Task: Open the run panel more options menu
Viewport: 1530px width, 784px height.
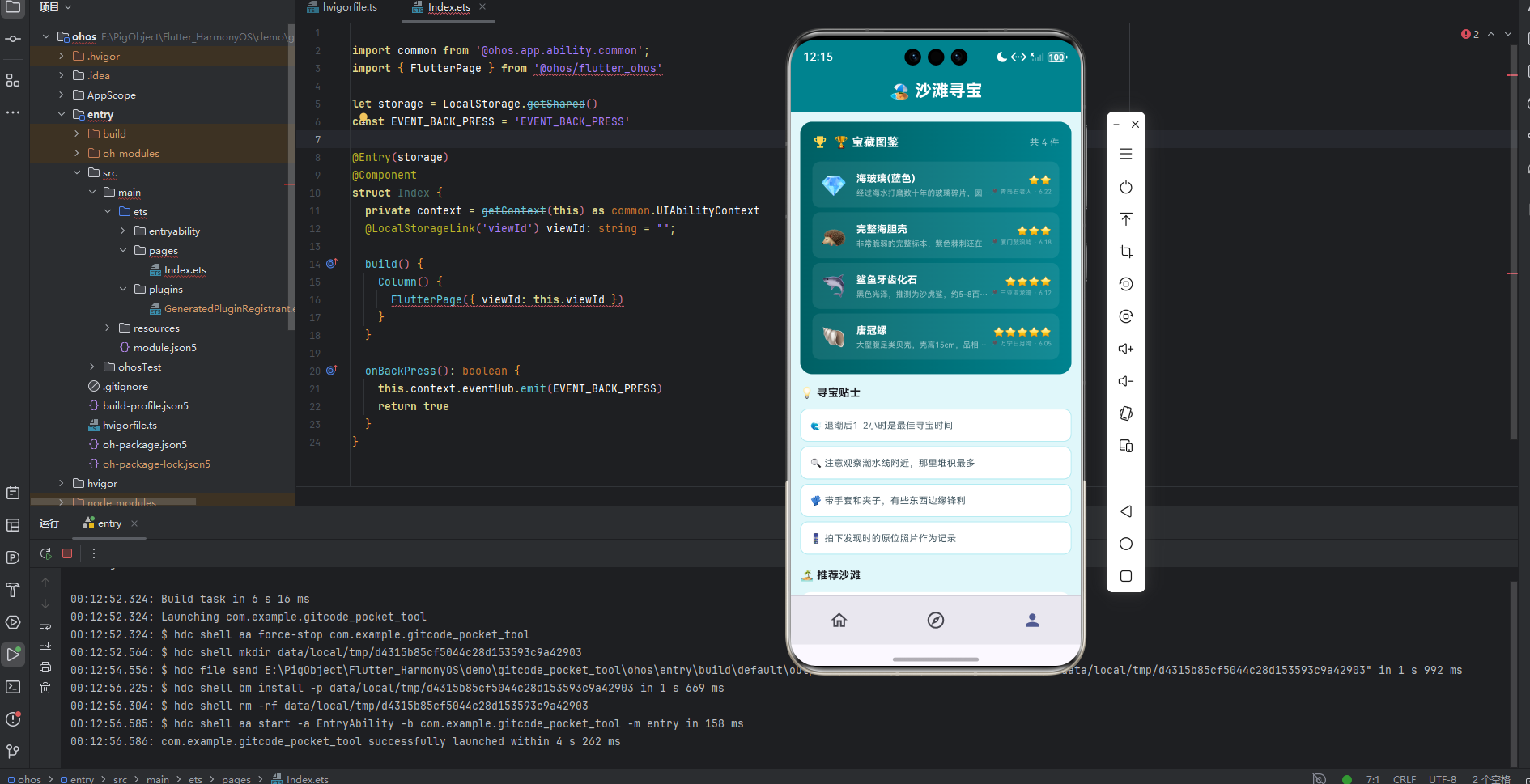Action: (x=94, y=553)
